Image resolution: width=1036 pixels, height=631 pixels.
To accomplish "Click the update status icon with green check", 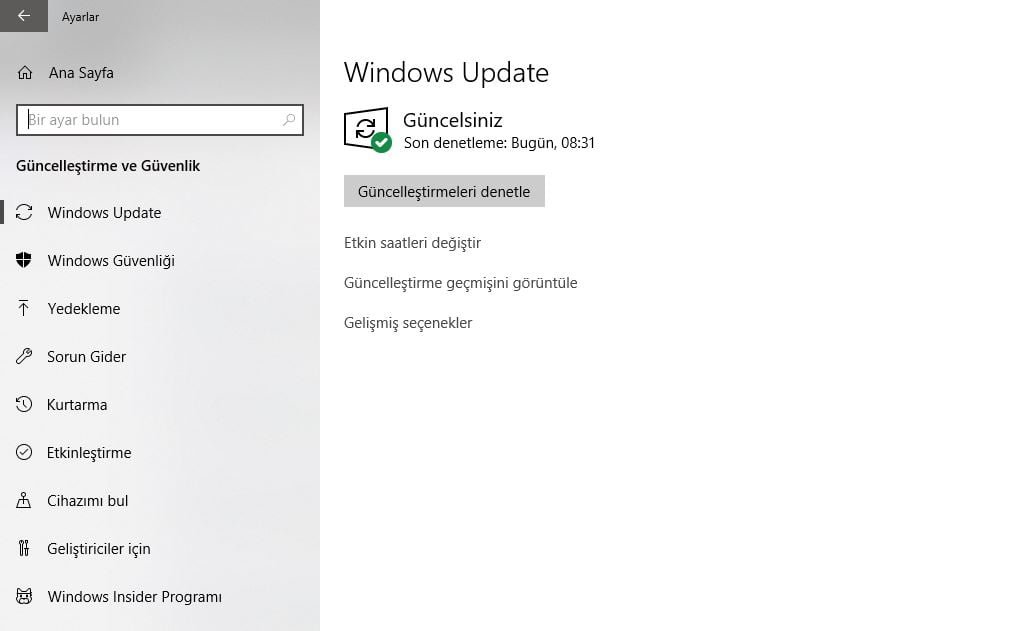I will click(x=367, y=130).
